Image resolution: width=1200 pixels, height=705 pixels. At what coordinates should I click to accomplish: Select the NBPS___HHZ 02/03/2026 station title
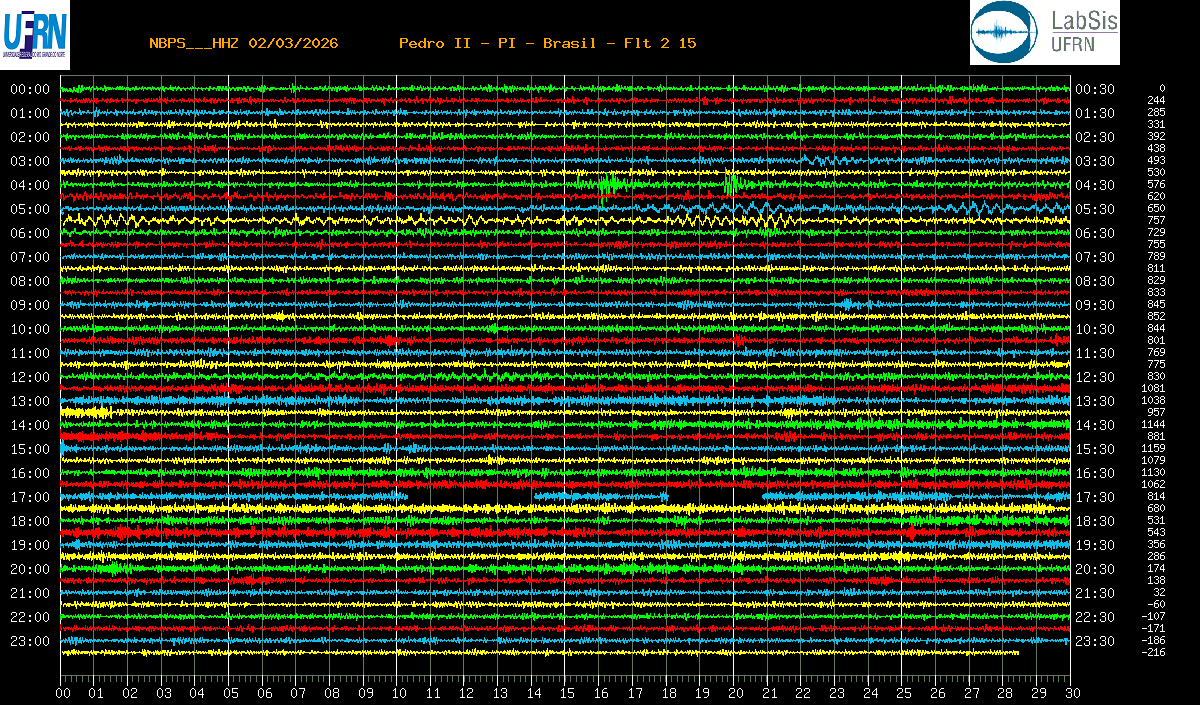(x=243, y=43)
